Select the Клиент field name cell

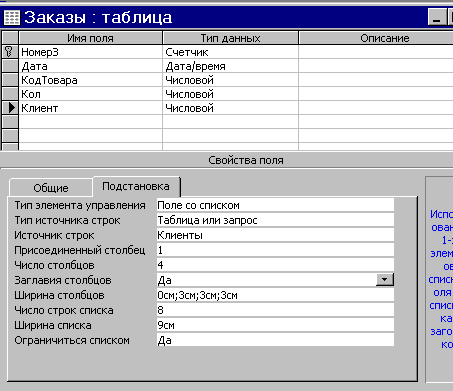tap(91, 108)
